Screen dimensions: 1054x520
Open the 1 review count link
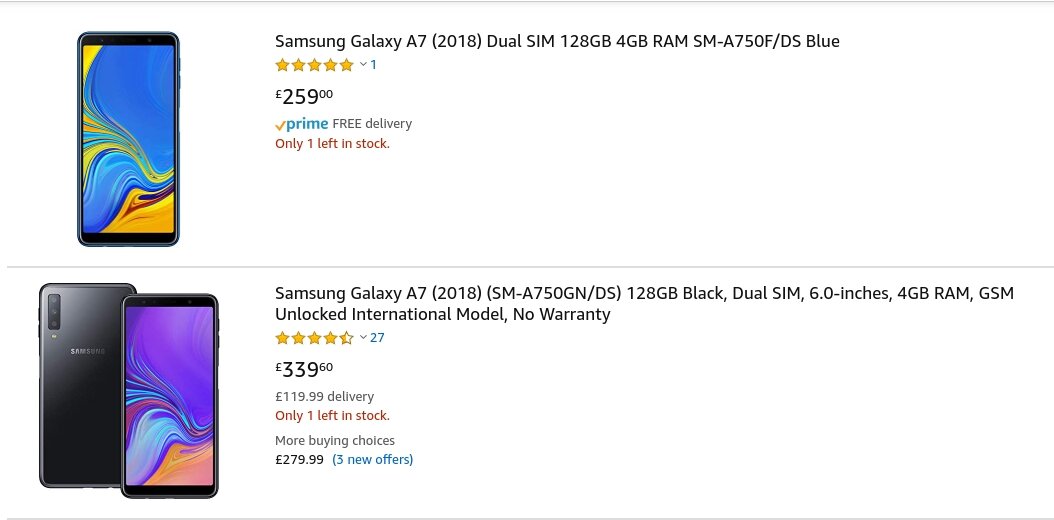pos(374,64)
